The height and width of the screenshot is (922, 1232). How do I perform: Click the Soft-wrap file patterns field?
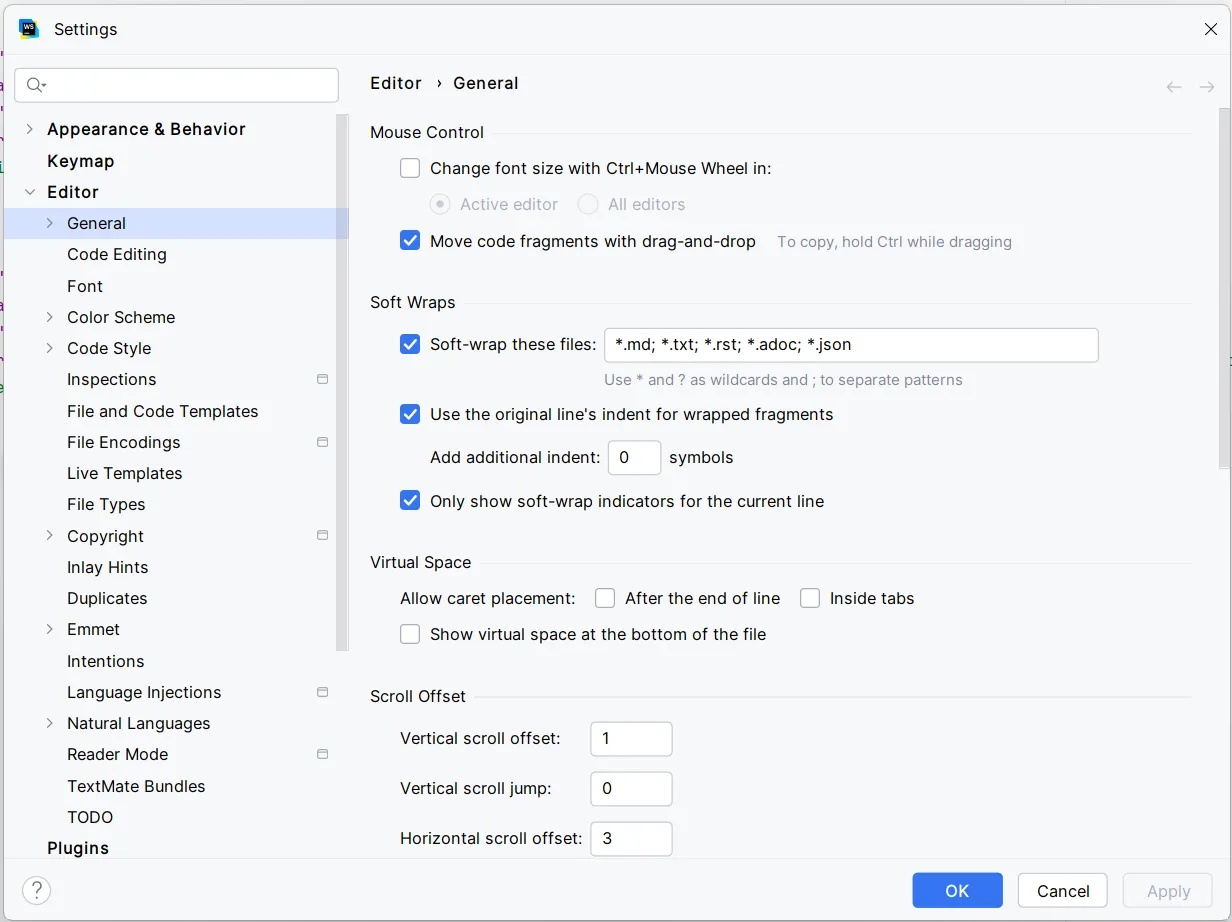850,345
